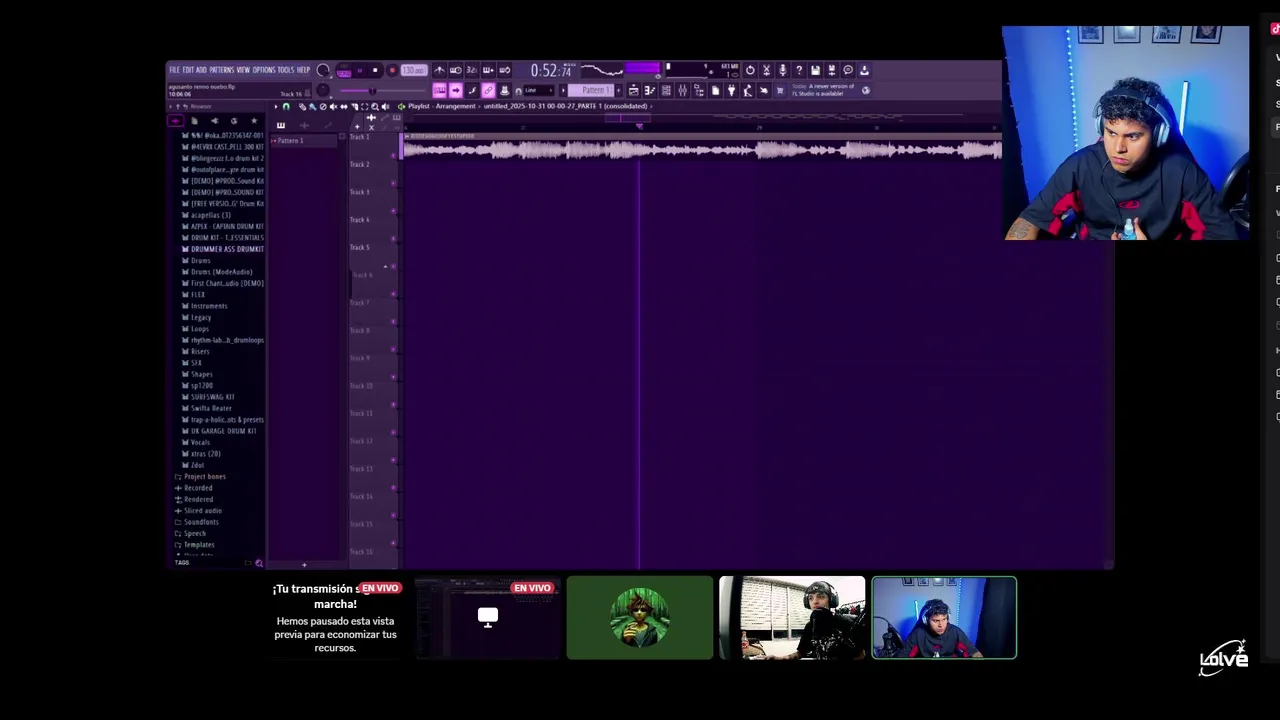
Task: Click the add pattern plus button
Action: point(619,91)
